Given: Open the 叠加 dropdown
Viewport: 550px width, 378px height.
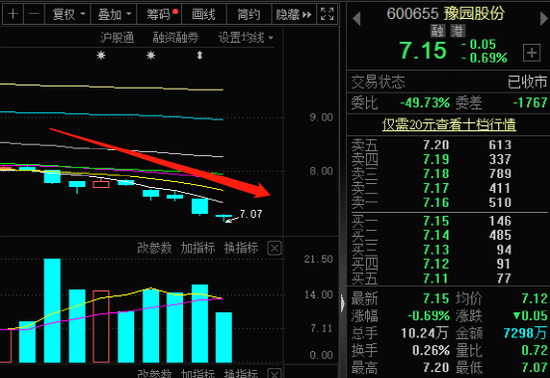Looking at the screenshot, I should click(114, 14).
